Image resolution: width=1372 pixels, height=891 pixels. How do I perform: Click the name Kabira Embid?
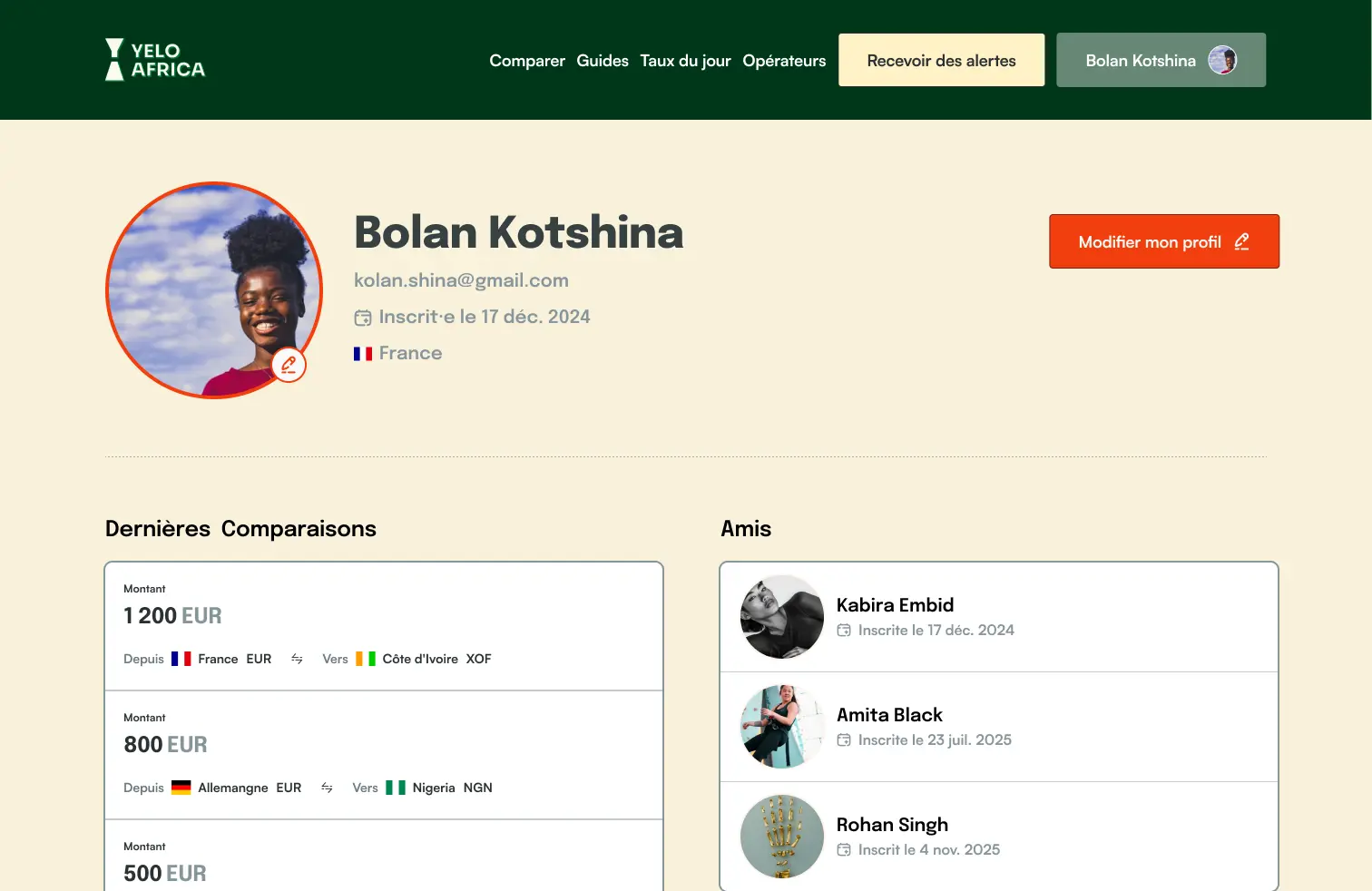895,605
